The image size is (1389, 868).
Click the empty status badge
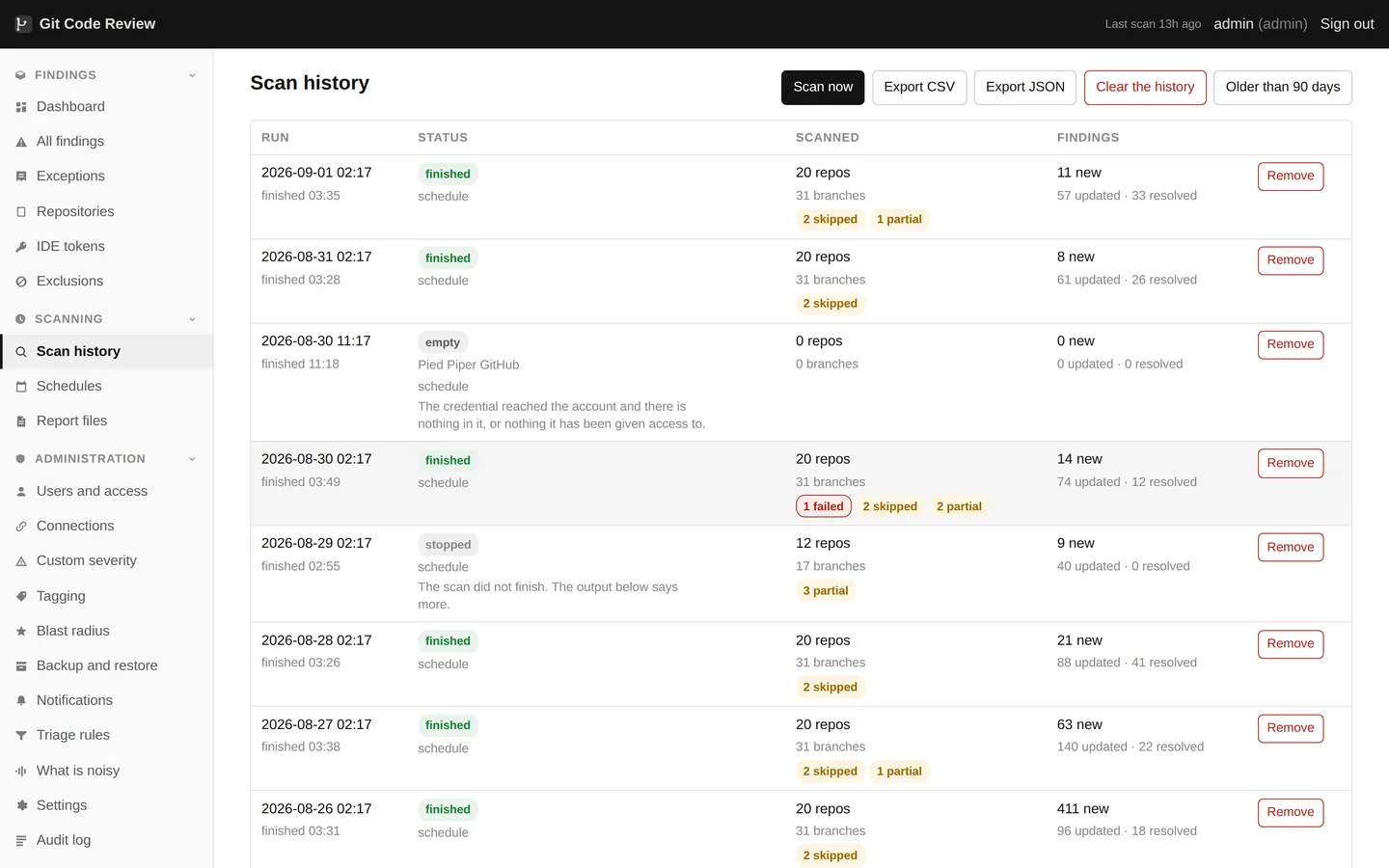[x=443, y=342]
